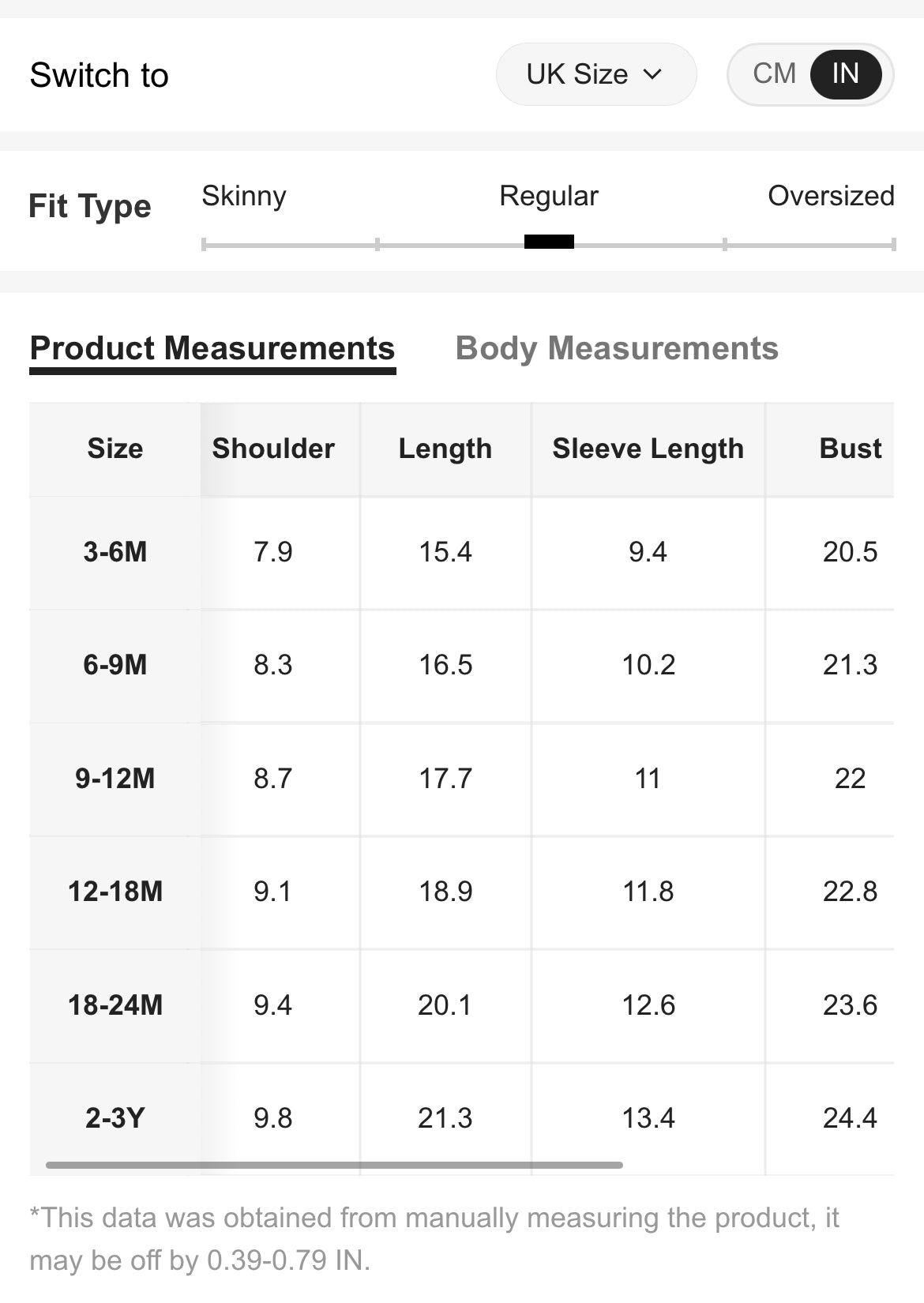Click the 18-24M size row label
This screenshot has width=924, height=1303.
[x=115, y=1005]
